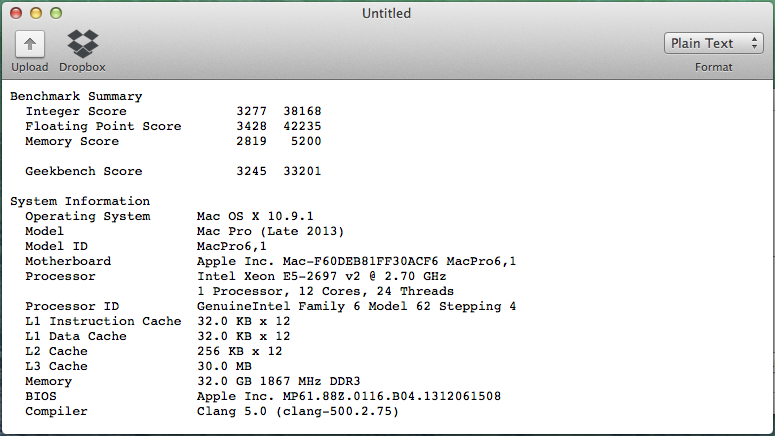775x436 pixels.
Task: Click the Untitled window title
Action: pos(387,13)
